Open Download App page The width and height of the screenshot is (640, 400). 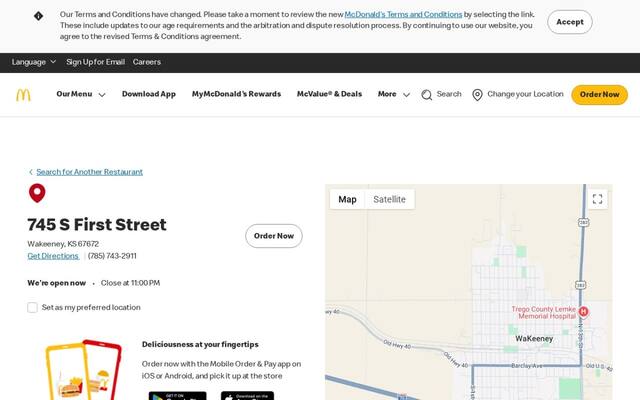point(149,94)
